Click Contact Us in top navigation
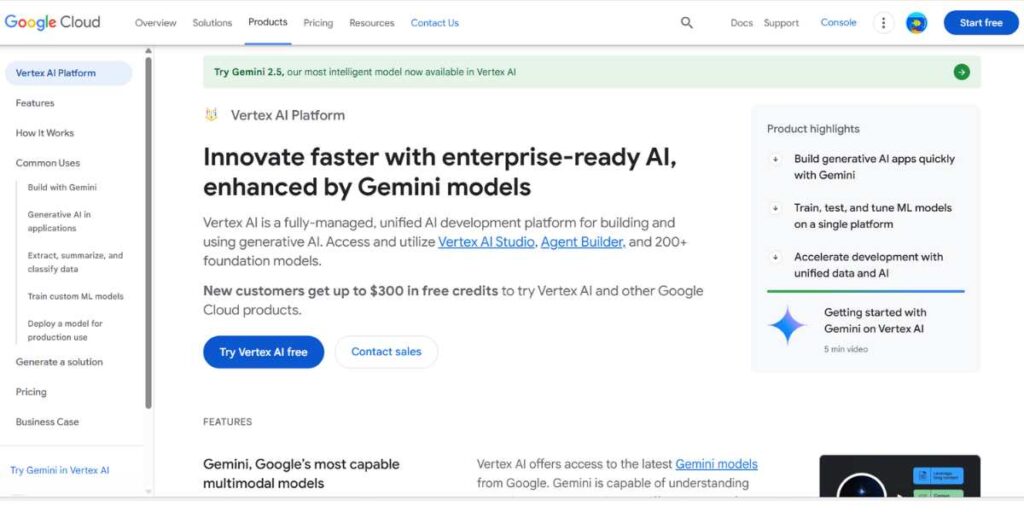The image size is (1024, 512). pyautogui.click(x=435, y=23)
